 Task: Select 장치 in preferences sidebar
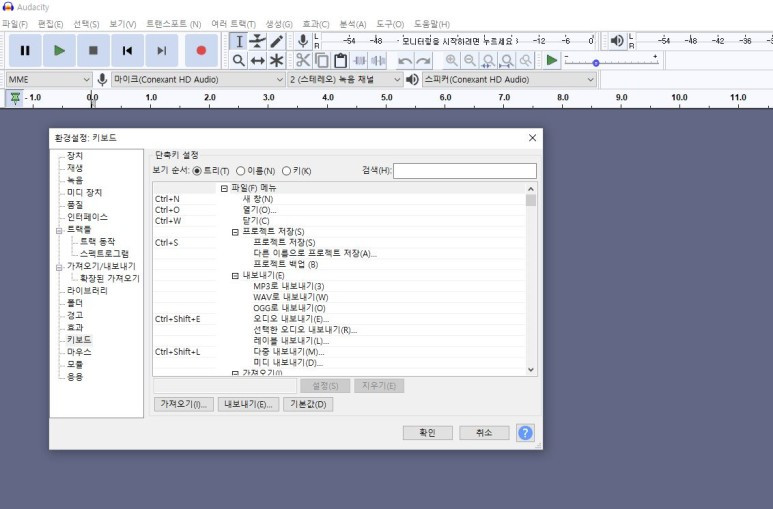point(74,155)
